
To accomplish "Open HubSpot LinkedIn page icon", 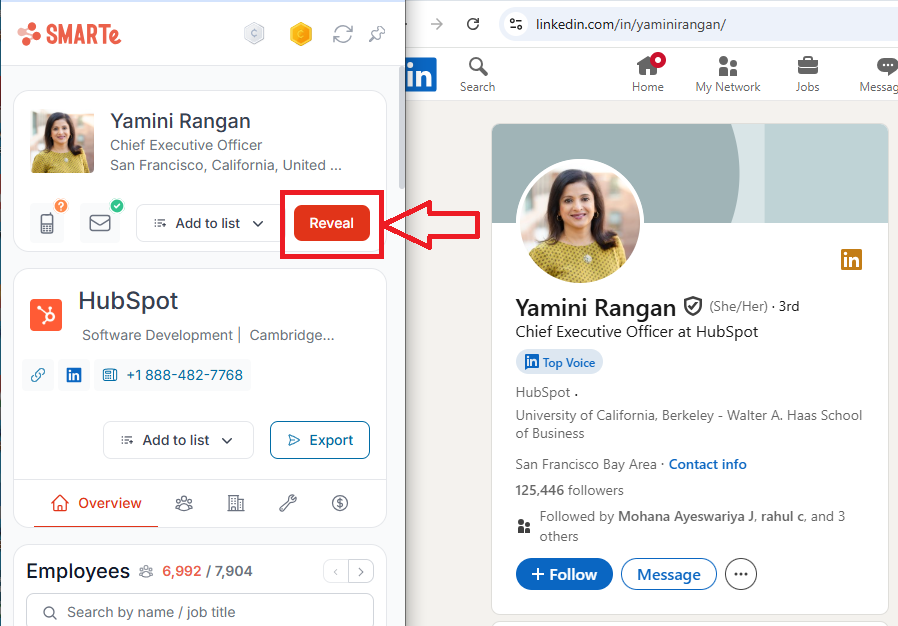I will (x=74, y=375).
